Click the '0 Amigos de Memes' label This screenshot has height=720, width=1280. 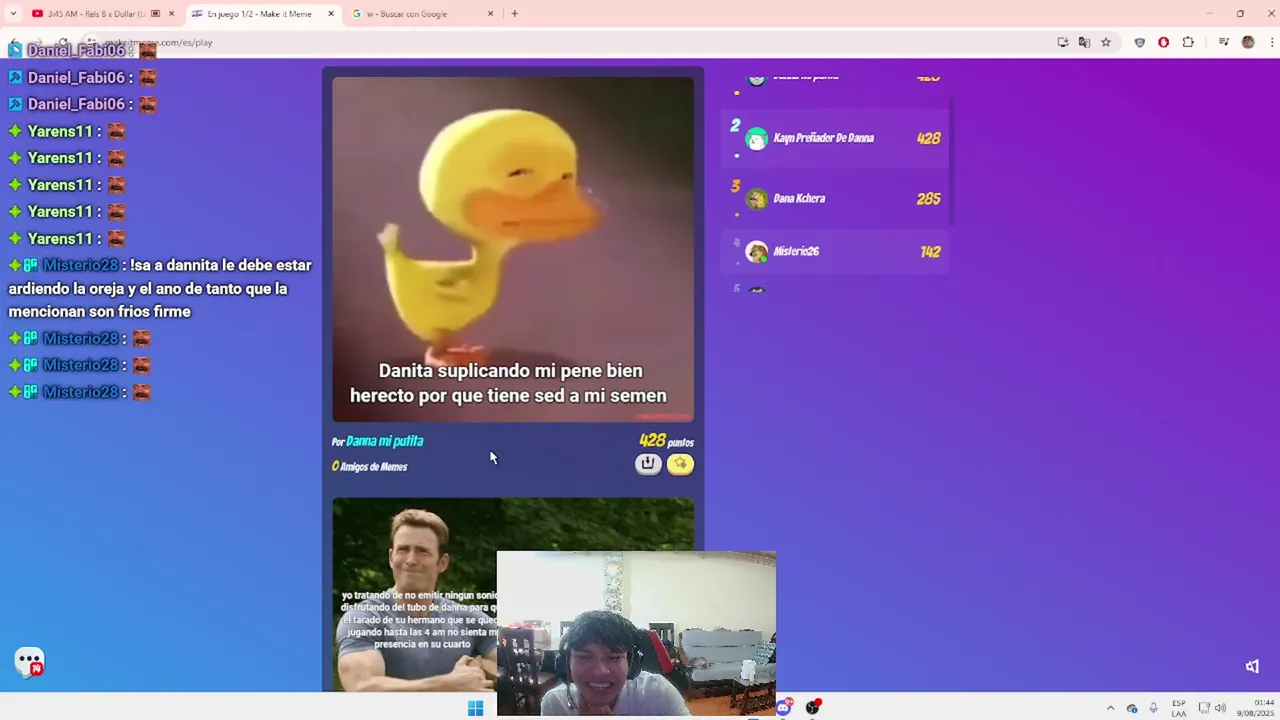[369, 466]
